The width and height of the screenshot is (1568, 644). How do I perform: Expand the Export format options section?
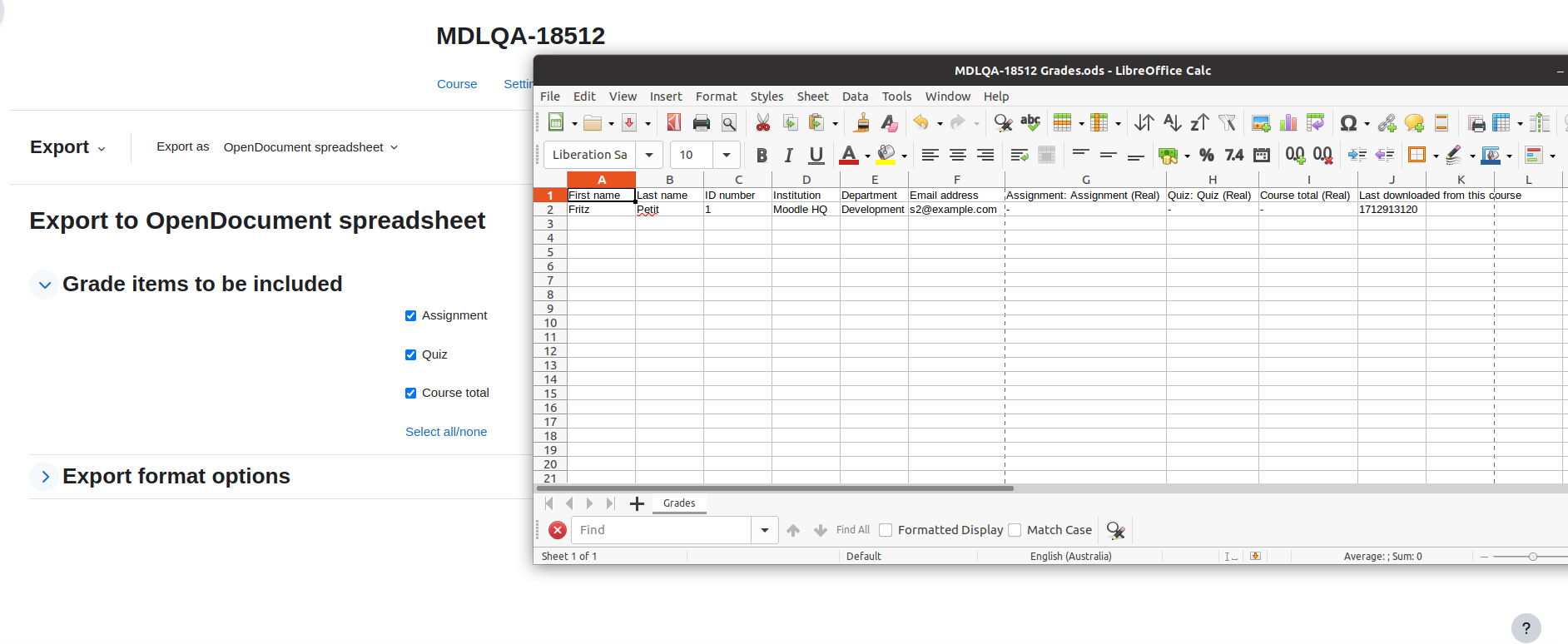point(45,477)
